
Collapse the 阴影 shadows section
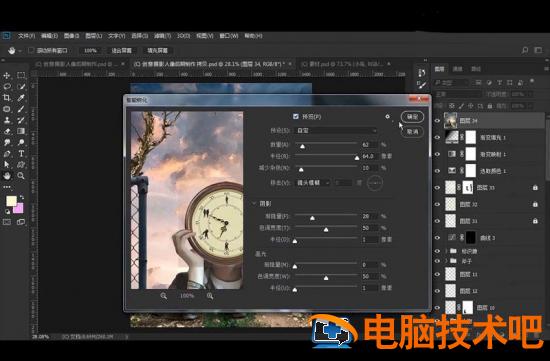254,203
